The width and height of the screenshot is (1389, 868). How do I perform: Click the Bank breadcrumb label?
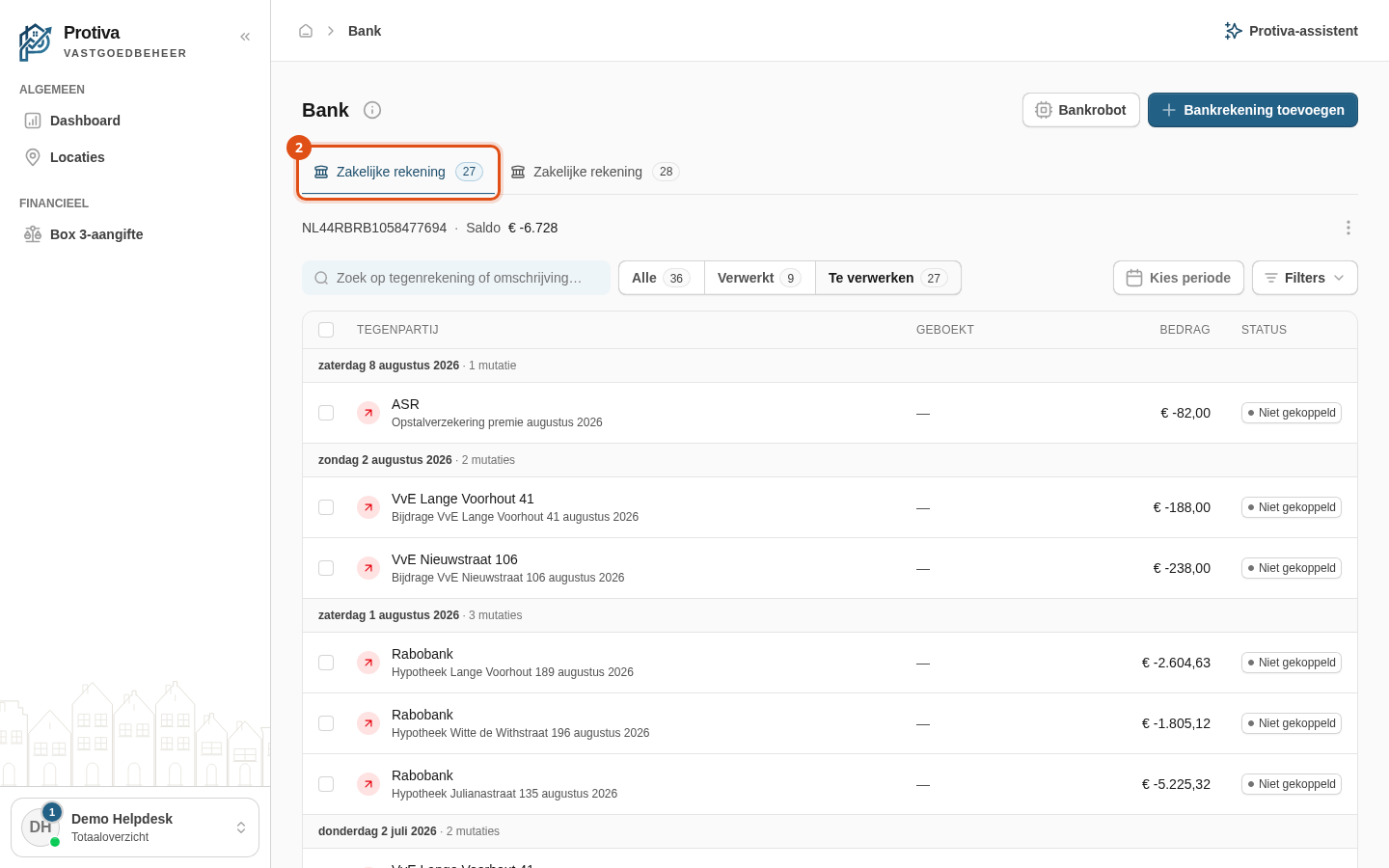point(365,31)
